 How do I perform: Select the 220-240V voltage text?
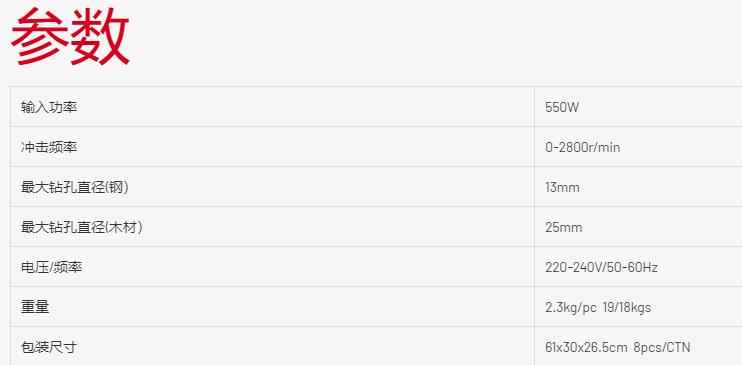tap(573, 268)
